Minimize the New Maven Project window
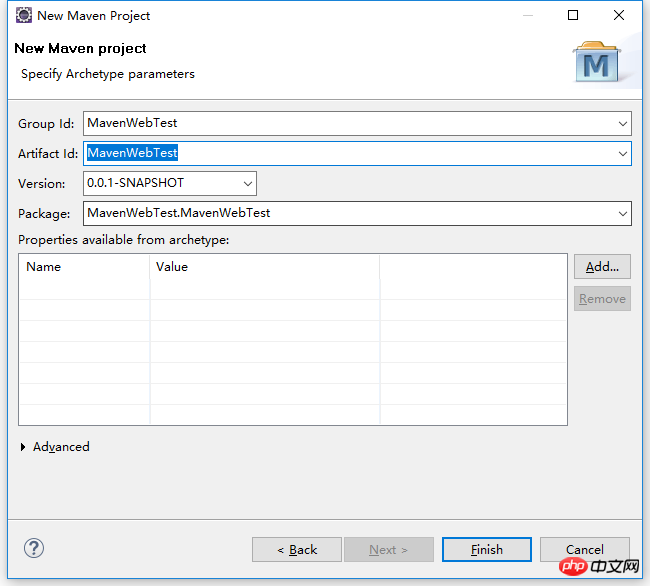The height and width of the screenshot is (586, 650). [528, 15]
